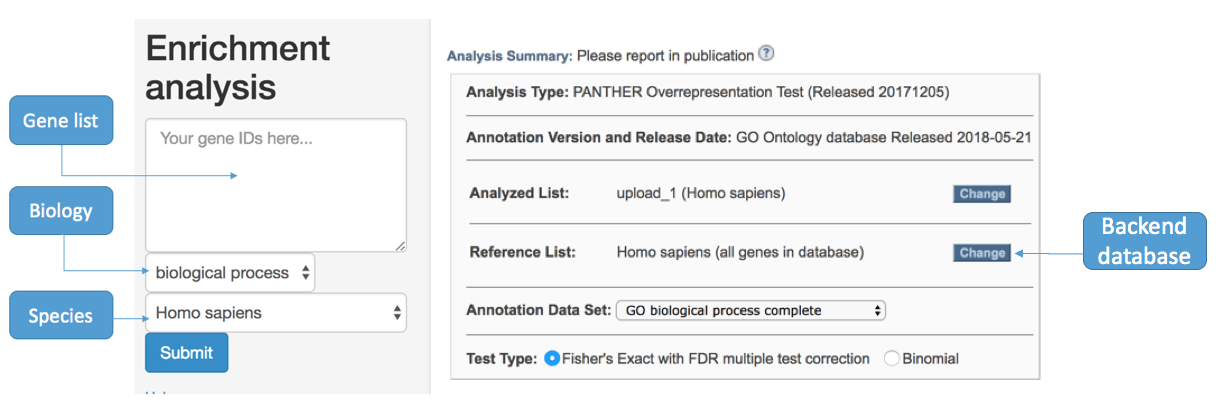Click the Biology callout label
Viewport: 1216px width, 410px height.
click(x=61, y=211)
